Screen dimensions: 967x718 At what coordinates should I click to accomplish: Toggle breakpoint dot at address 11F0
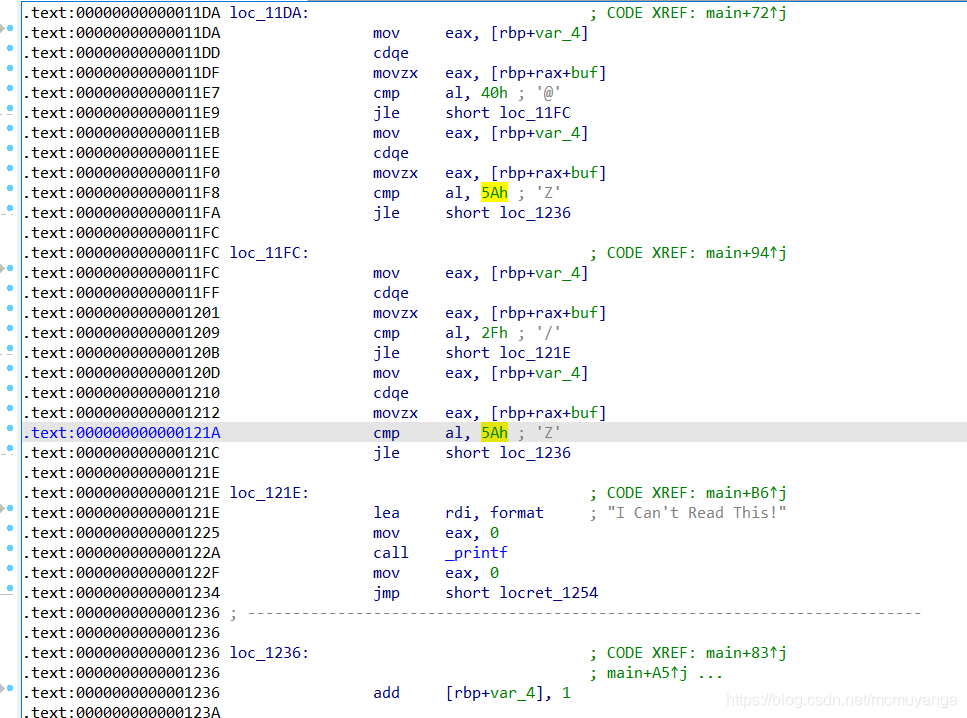click(x=10, y=168)
